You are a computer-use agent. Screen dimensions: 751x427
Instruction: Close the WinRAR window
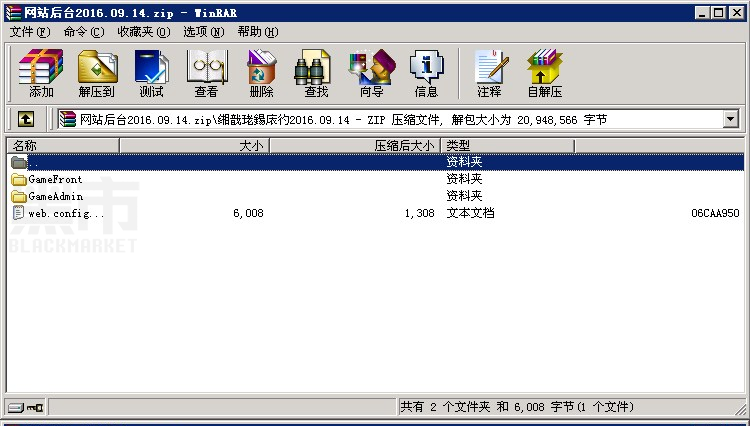point(737,13)
